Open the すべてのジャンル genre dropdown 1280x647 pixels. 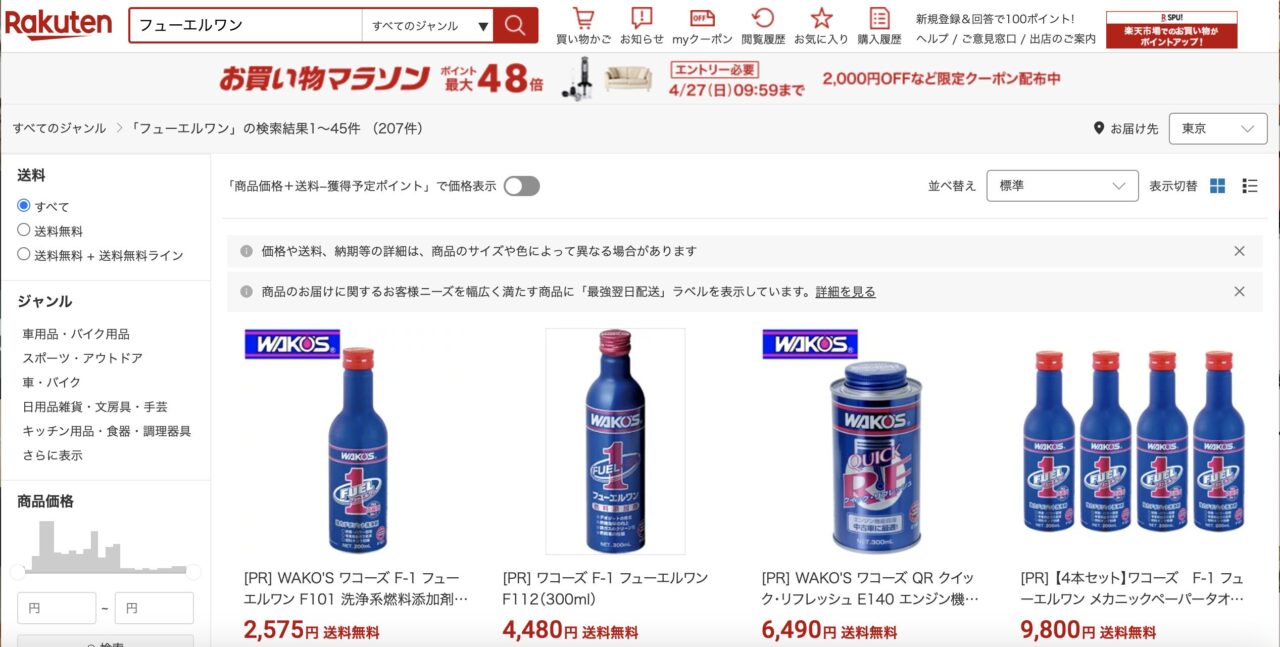coord(428,26)
